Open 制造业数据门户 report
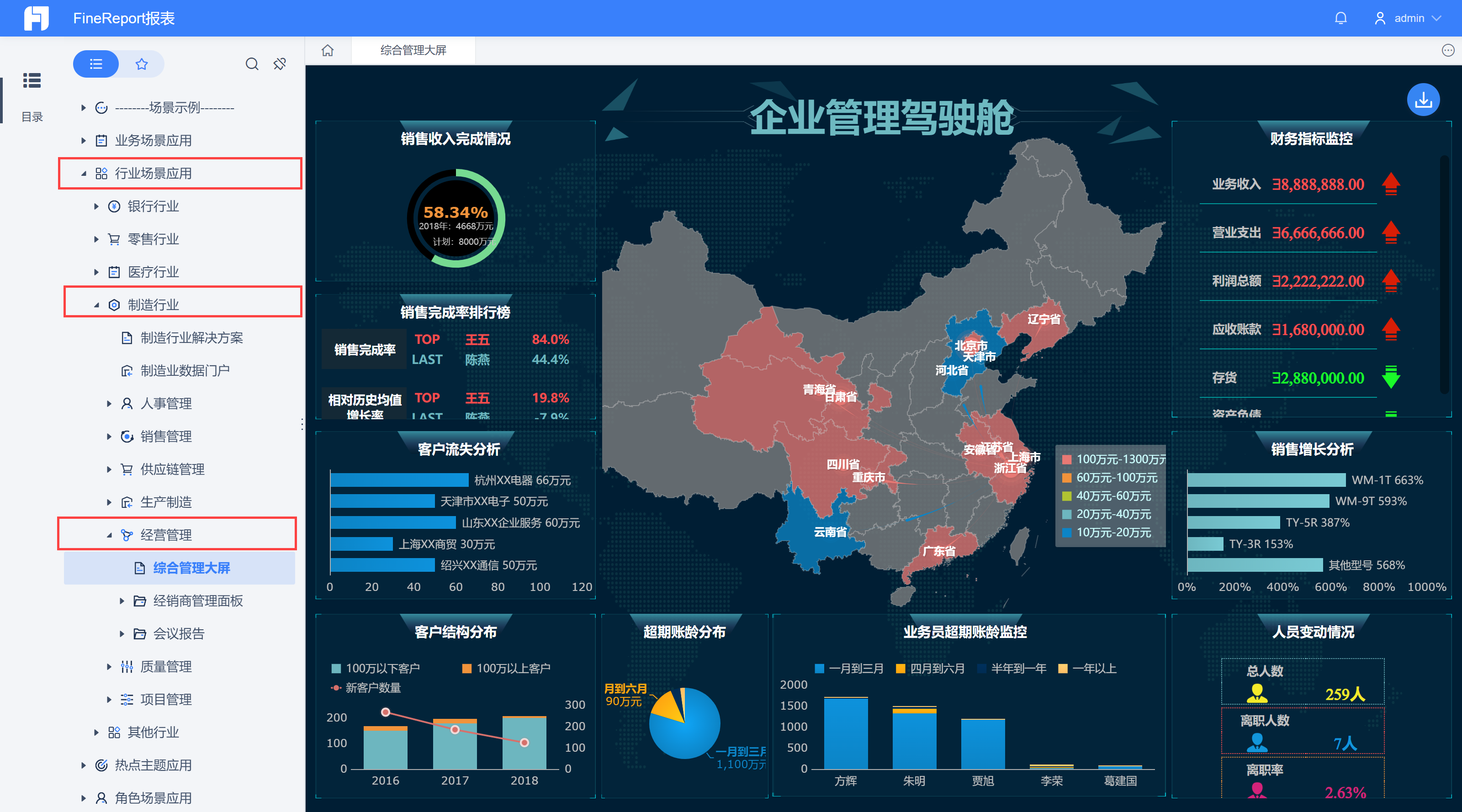 [x=185, y=370]
